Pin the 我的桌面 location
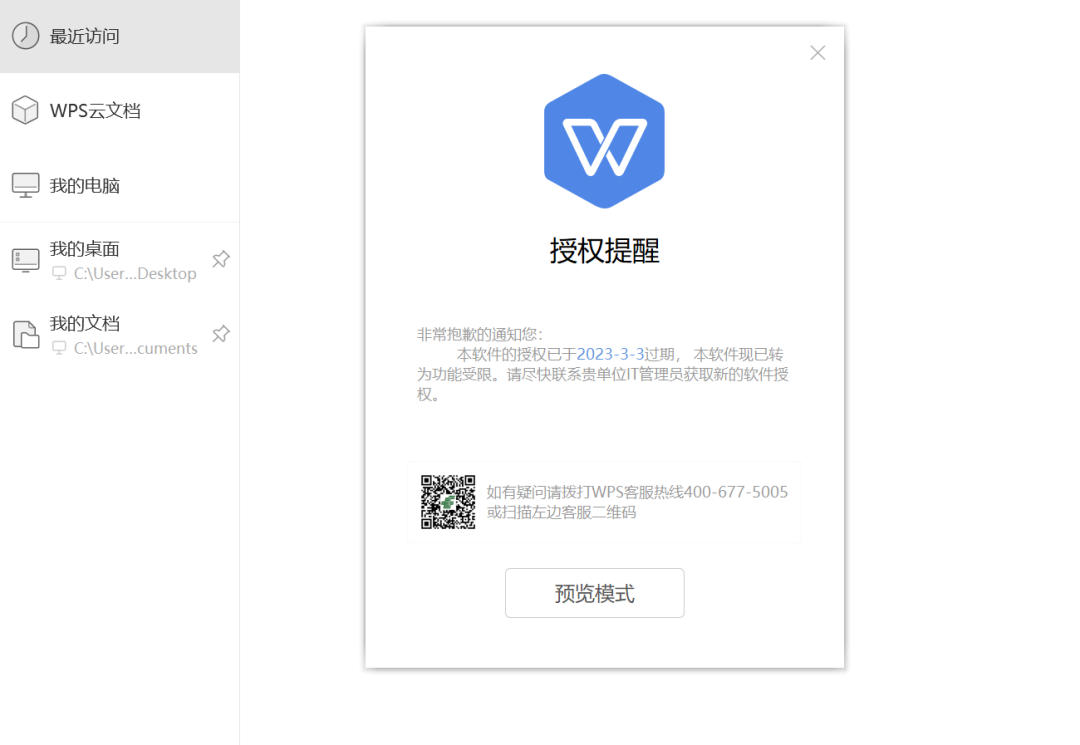 pos(221,259)
